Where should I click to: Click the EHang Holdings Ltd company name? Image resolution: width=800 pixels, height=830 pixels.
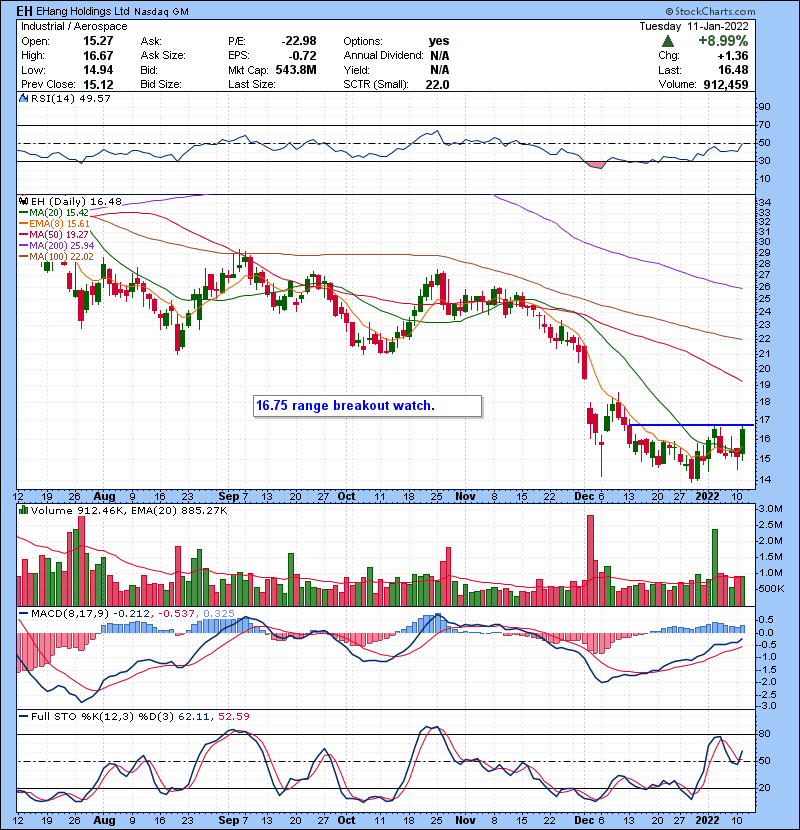83,11
